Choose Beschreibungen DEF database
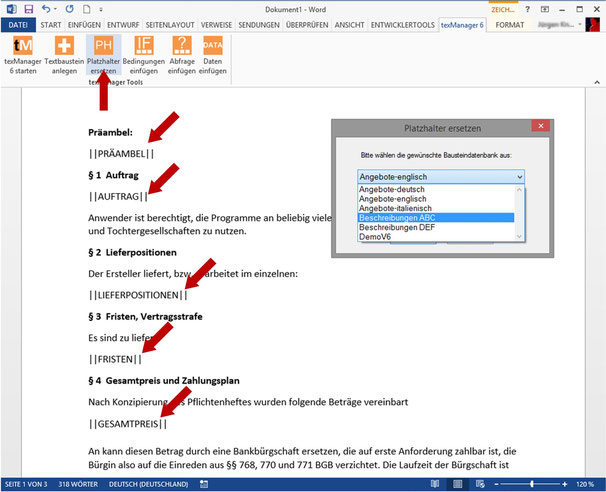 pyautogui.click(x=436, y=227)
